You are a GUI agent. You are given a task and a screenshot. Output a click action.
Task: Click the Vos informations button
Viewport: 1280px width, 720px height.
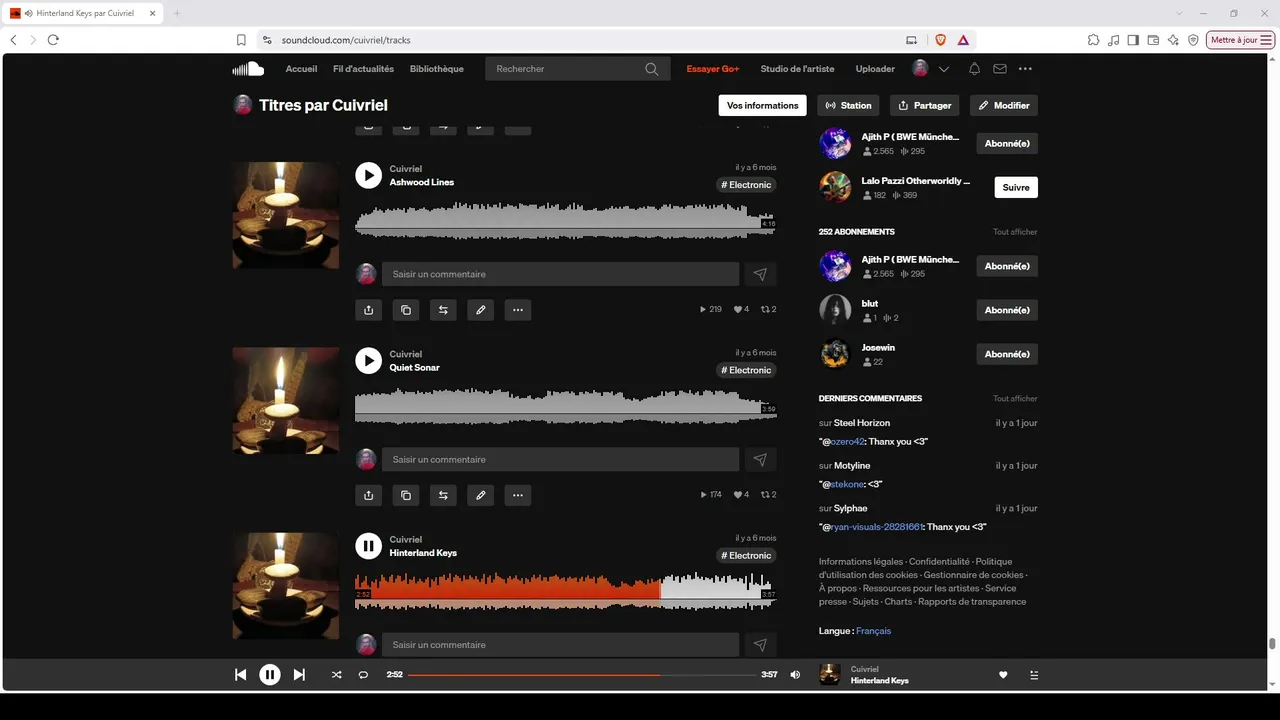(x=763, y=105)
